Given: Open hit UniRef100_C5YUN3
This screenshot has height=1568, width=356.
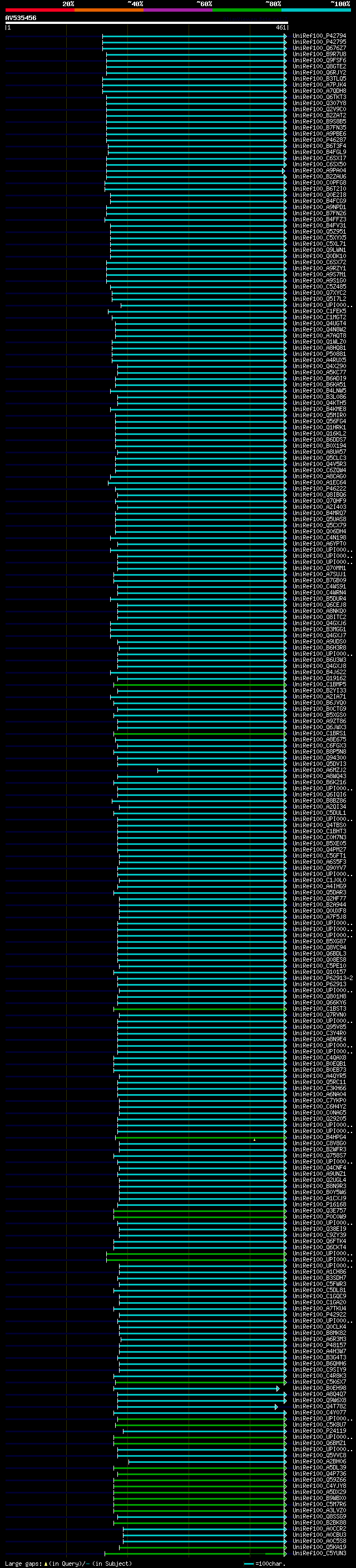Looking at the screenshot, I should [319, 1553].
